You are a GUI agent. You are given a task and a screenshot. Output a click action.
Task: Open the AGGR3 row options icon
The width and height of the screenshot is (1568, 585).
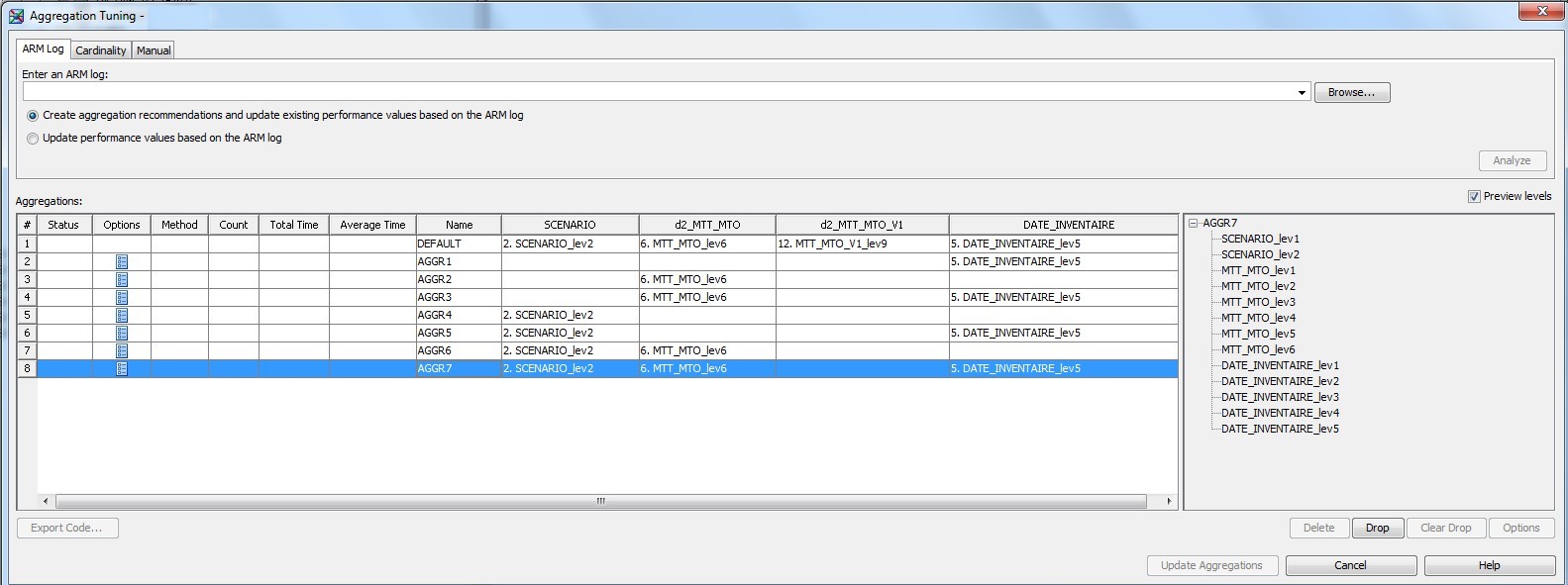(122, 297)
